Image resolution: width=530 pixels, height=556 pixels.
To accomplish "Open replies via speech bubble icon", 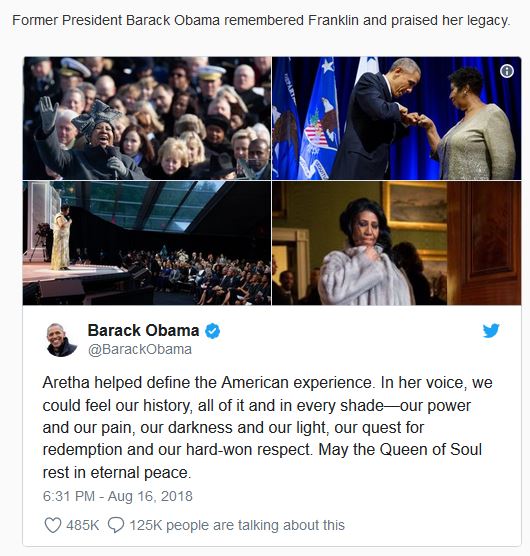I will point(116,525).
